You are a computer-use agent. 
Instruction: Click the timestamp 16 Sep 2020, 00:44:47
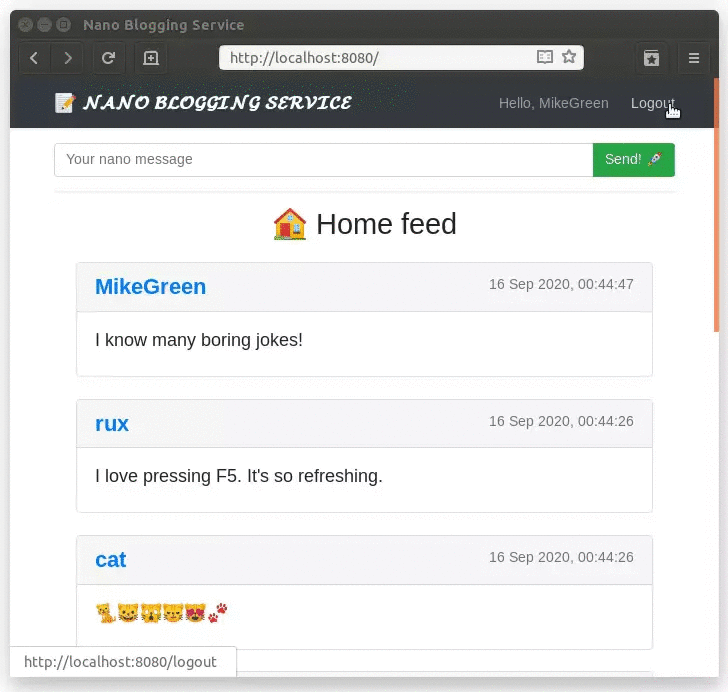pos(561,284)
